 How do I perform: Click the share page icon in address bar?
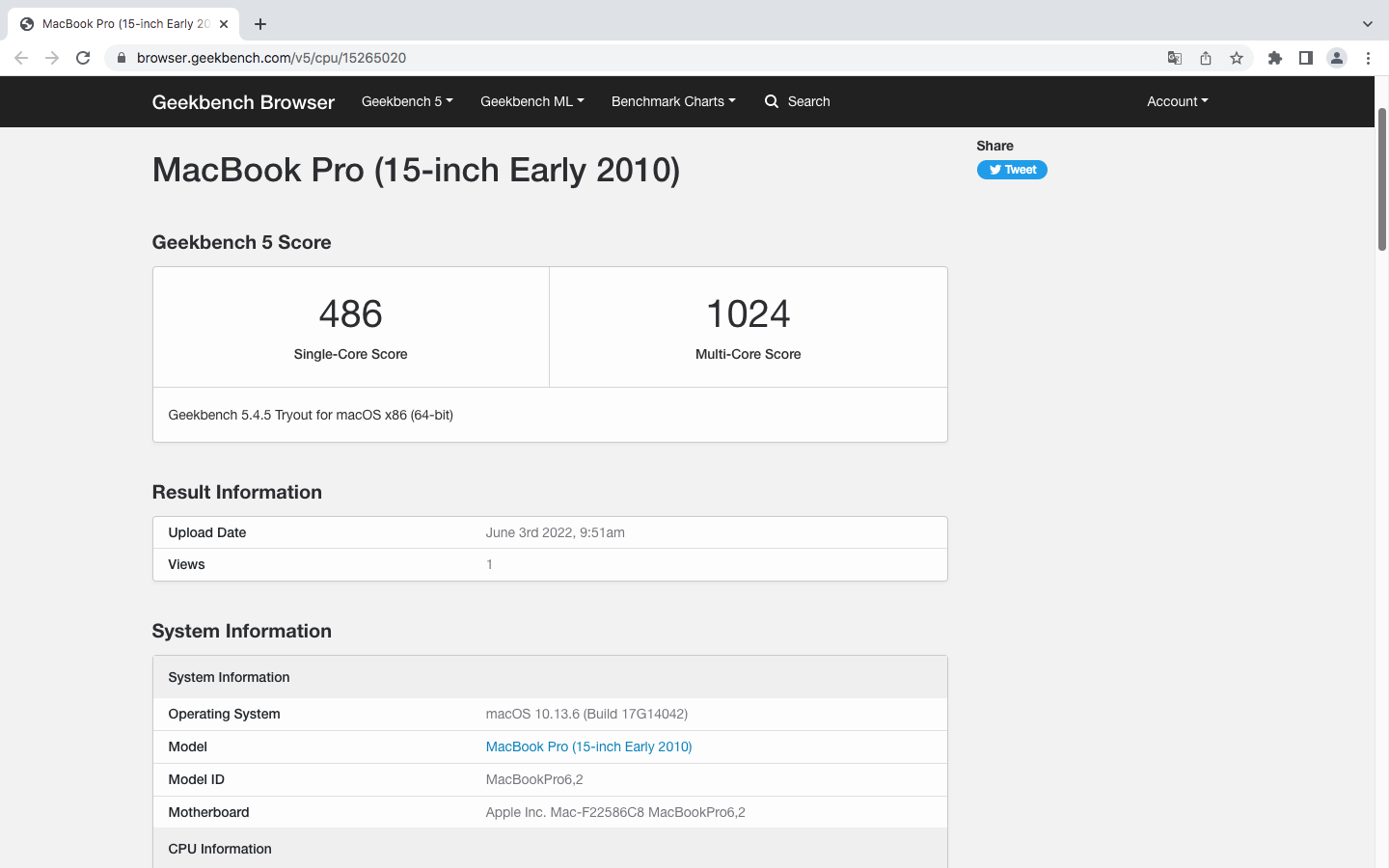coord(1206,58)
